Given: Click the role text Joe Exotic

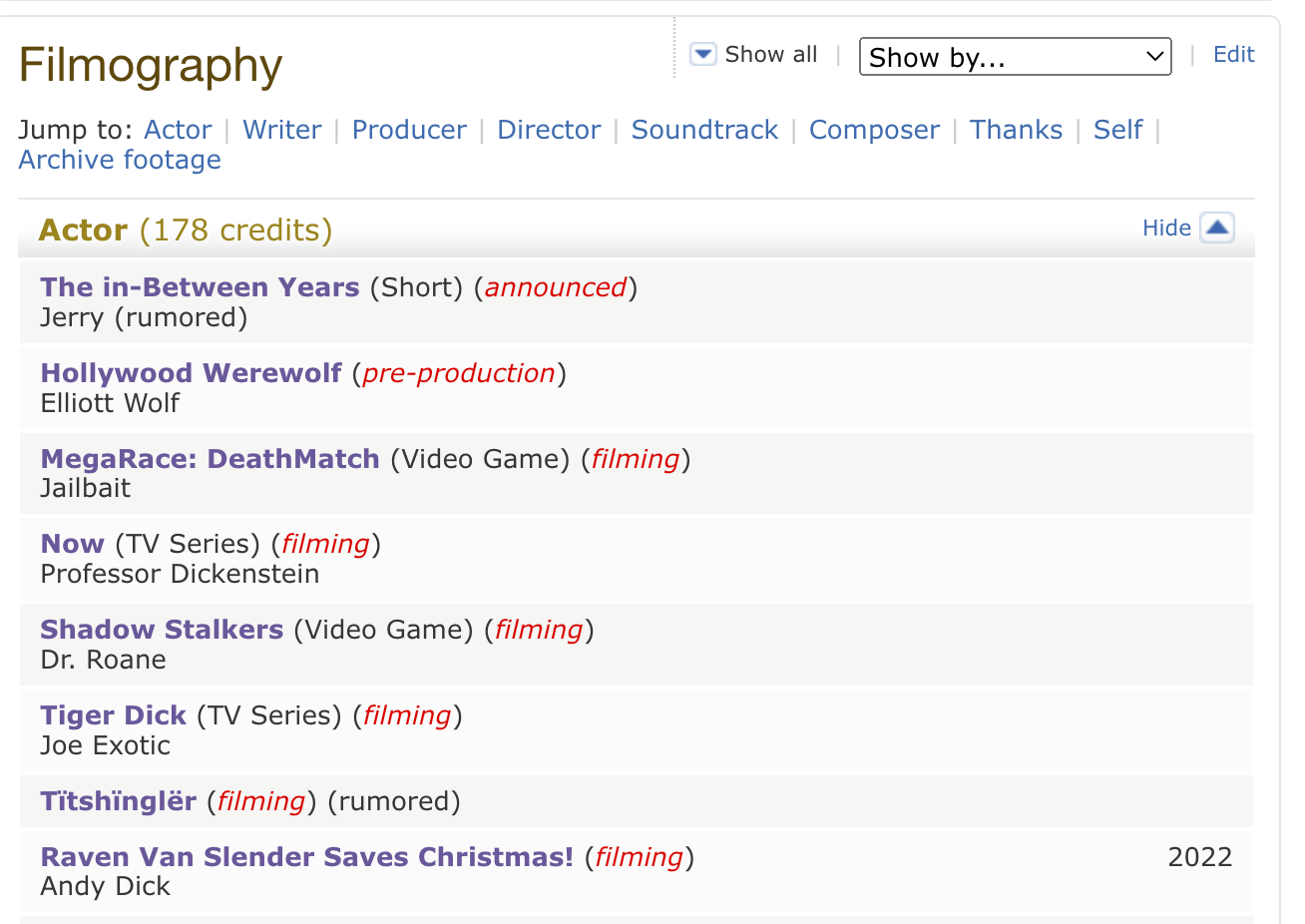Looking at the screenshot, I should [105, 745].
